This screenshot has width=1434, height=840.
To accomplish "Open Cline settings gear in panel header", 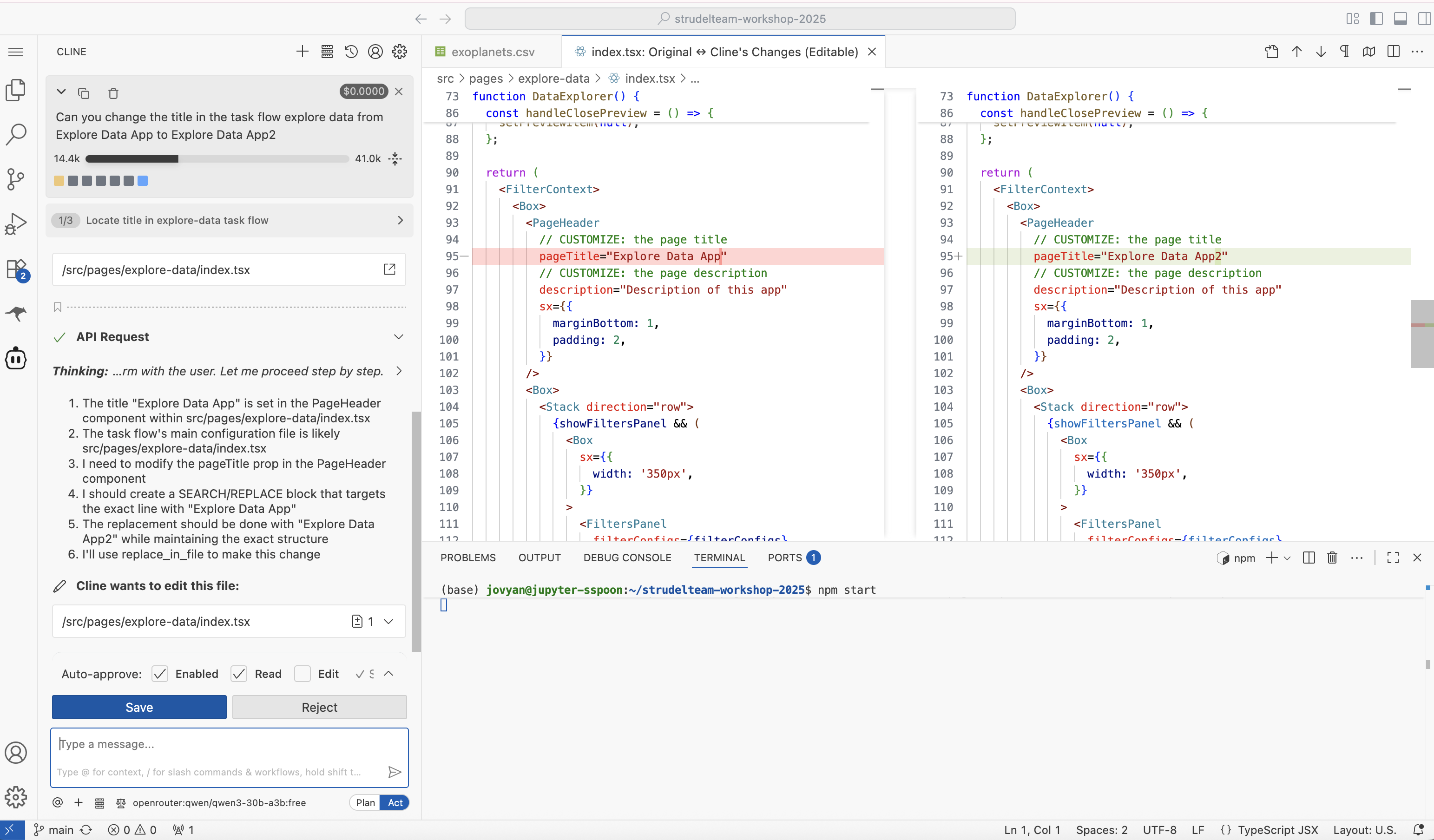I will (x=400, y=52).
